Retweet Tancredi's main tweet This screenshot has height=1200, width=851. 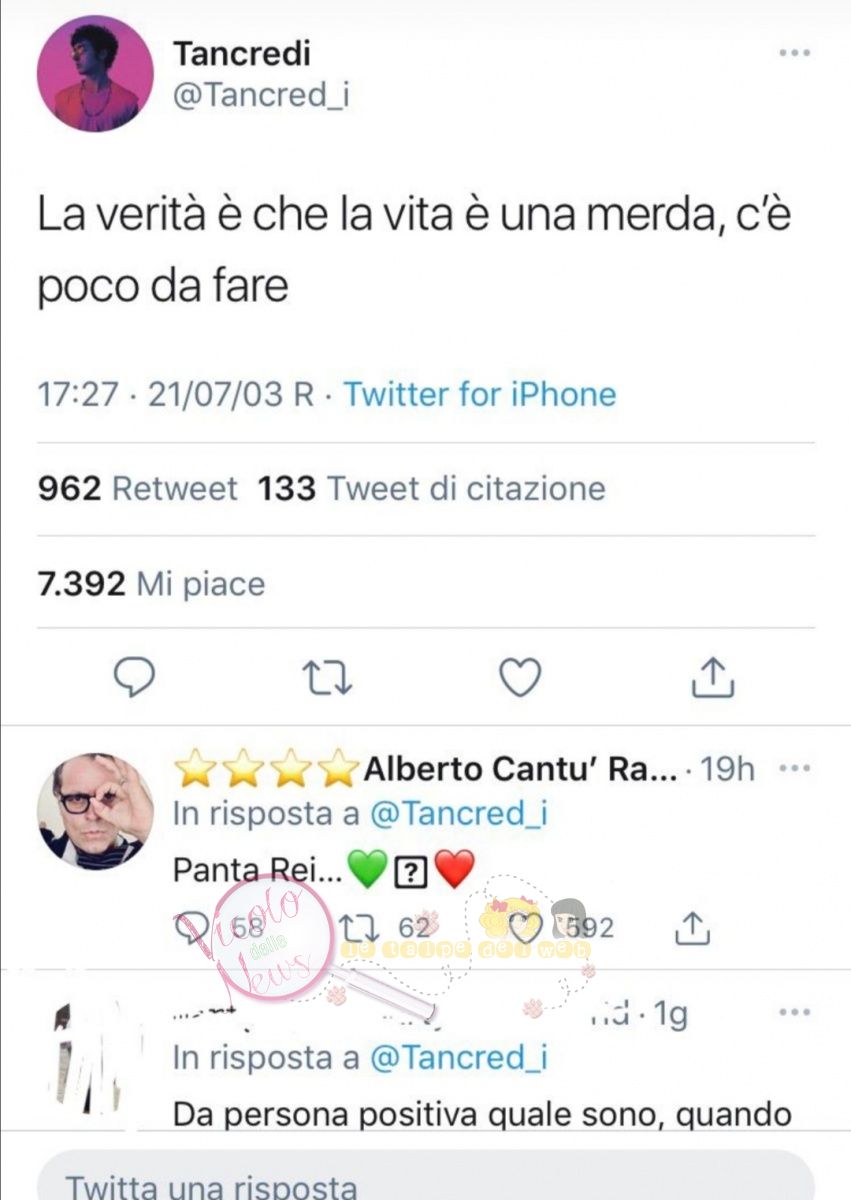327,678
